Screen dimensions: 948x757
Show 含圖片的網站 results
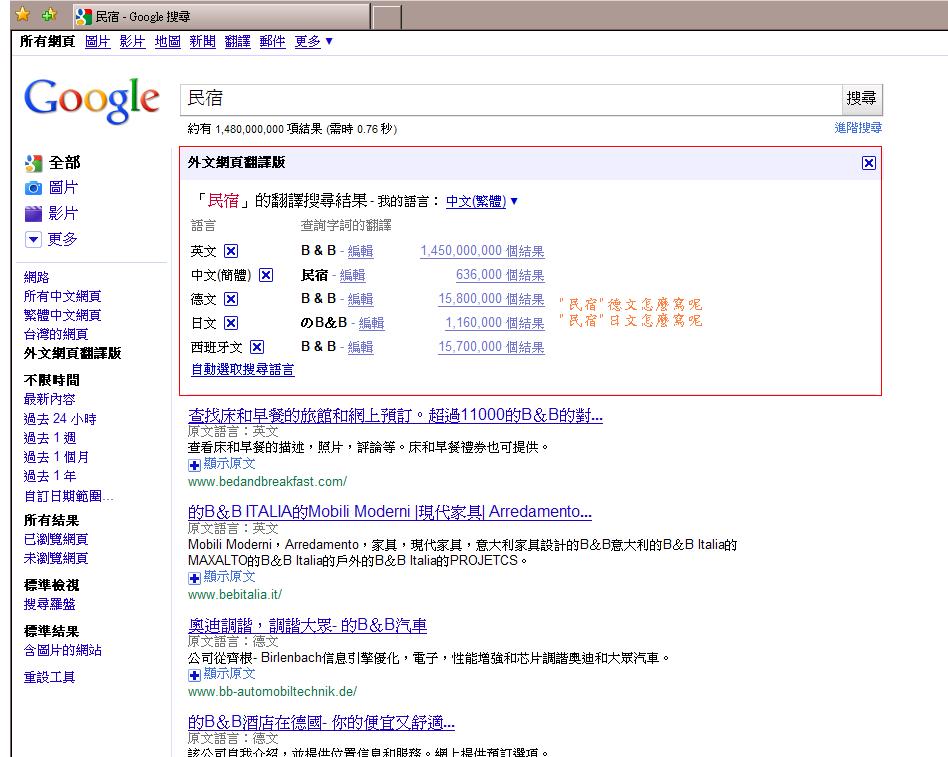pyautogui.click(x=62, y=651)
